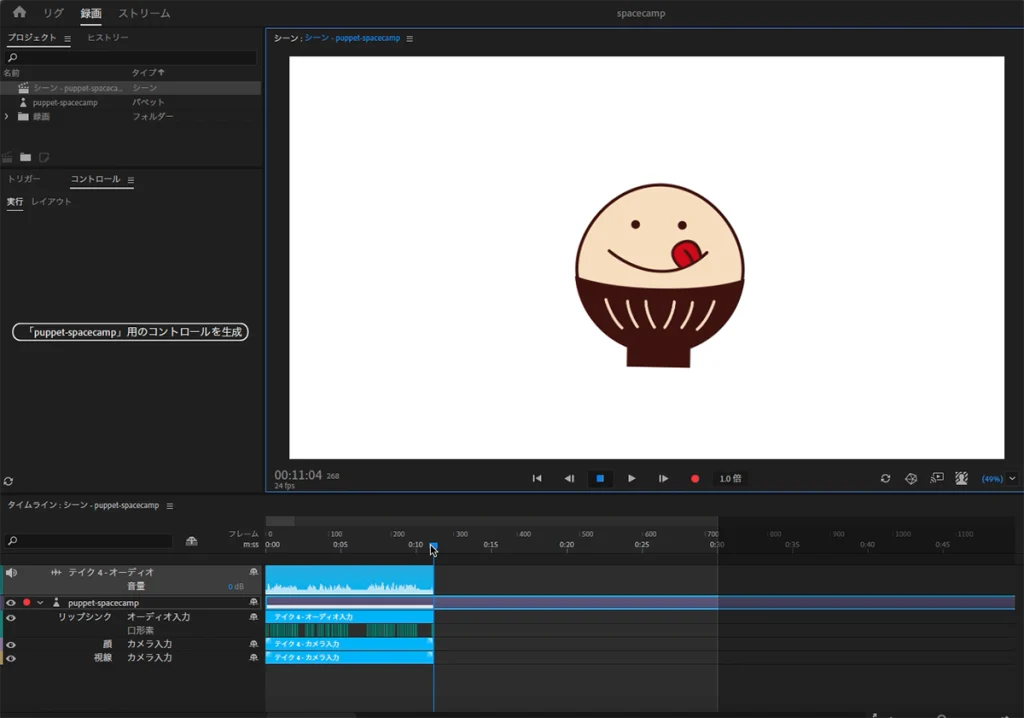
Task: Hide the puppet-spacecamp track with eye icon
Action: [x=11, y=603]
